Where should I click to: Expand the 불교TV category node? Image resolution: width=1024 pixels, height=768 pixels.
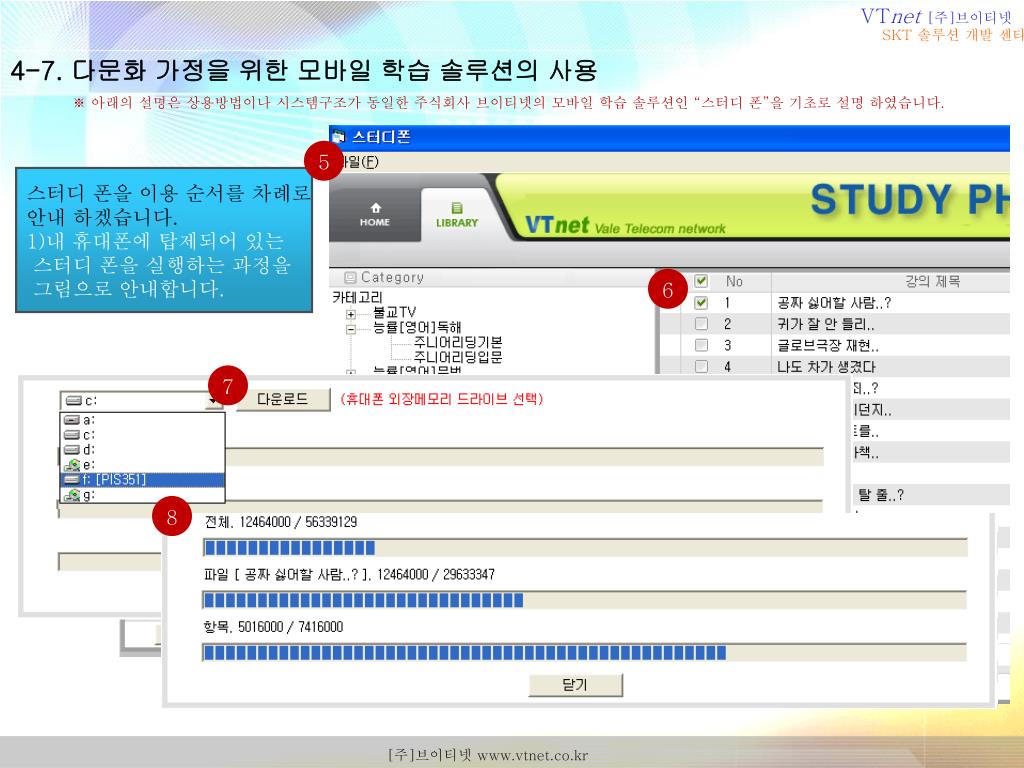pyautogui.click(x=351, y=314)
